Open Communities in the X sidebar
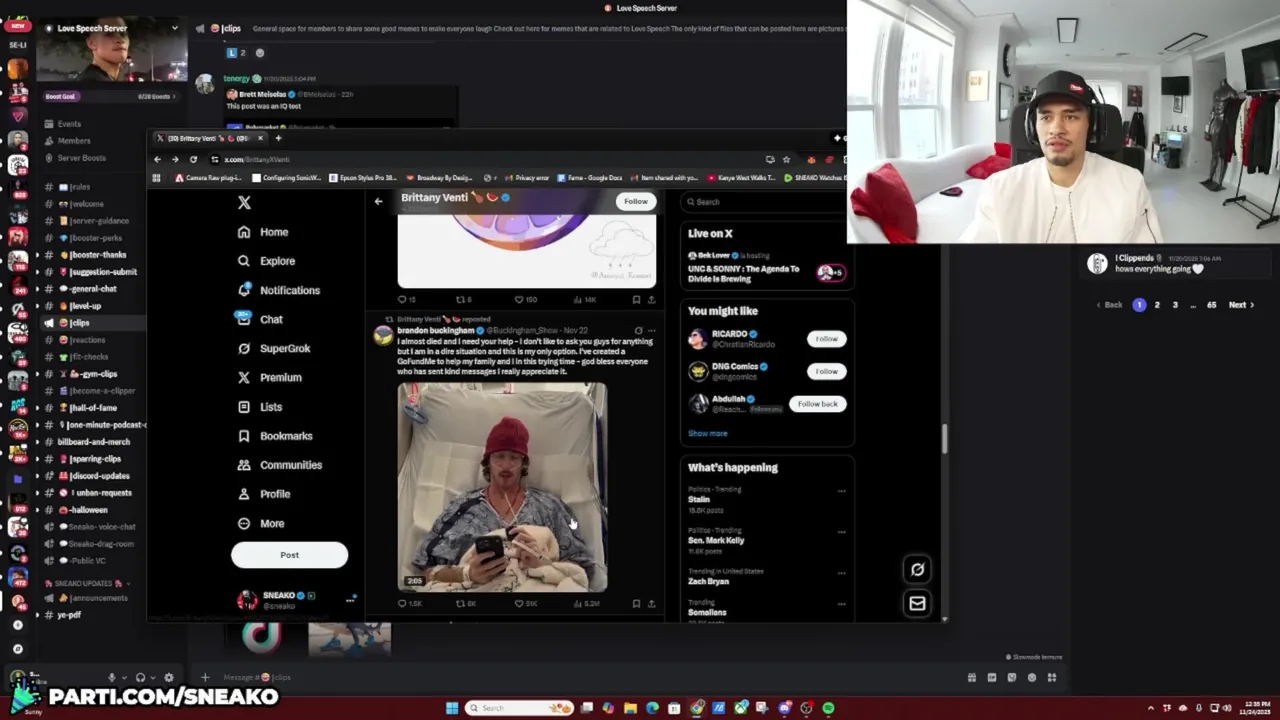Viewport: 1280px width, 720px height. click(280, 465)
